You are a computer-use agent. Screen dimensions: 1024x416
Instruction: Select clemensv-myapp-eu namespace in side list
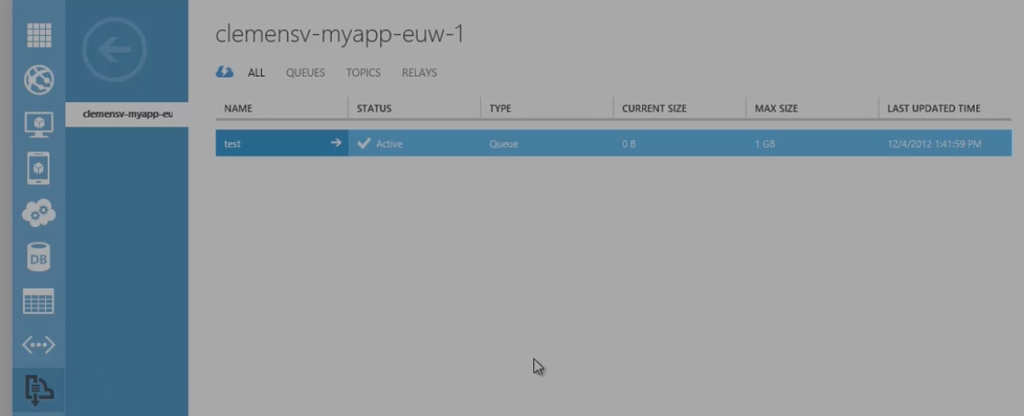tap(127, 114)
